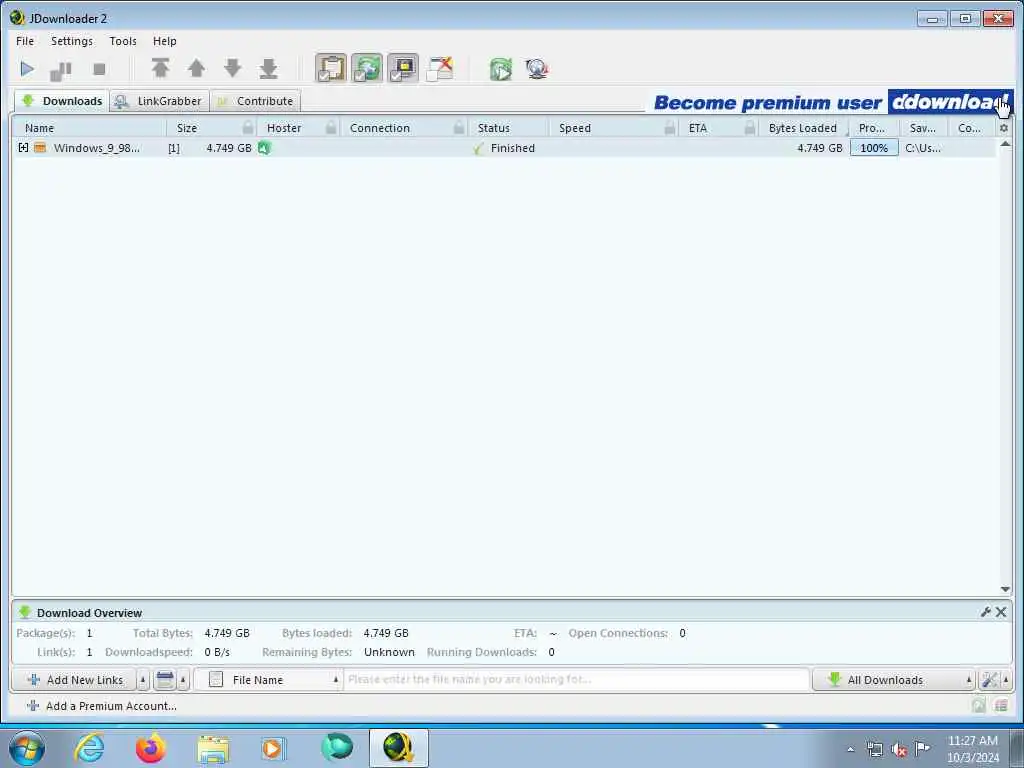Click the clean up list icon button
Viewport: 1024px width, 768px height.
pos(165,680)
